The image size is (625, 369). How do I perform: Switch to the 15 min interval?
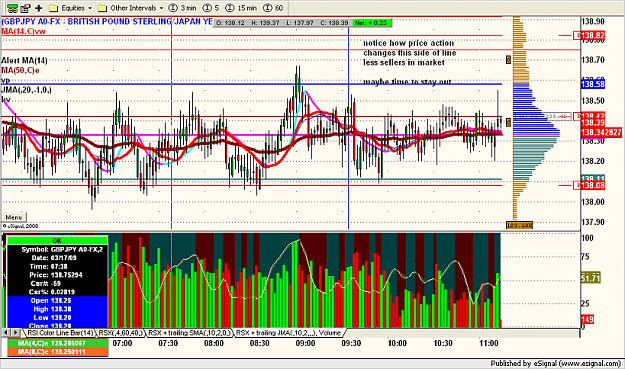click(241, 8)
